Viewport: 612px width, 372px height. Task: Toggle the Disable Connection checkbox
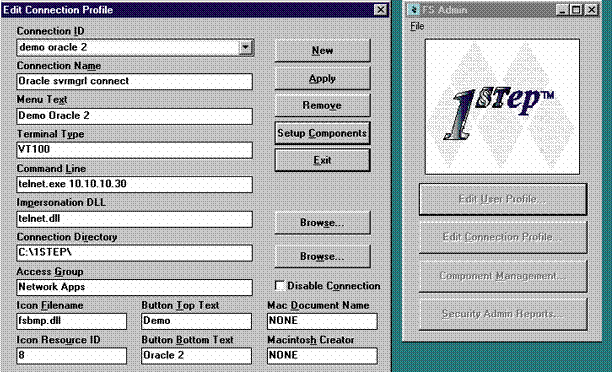279,286
